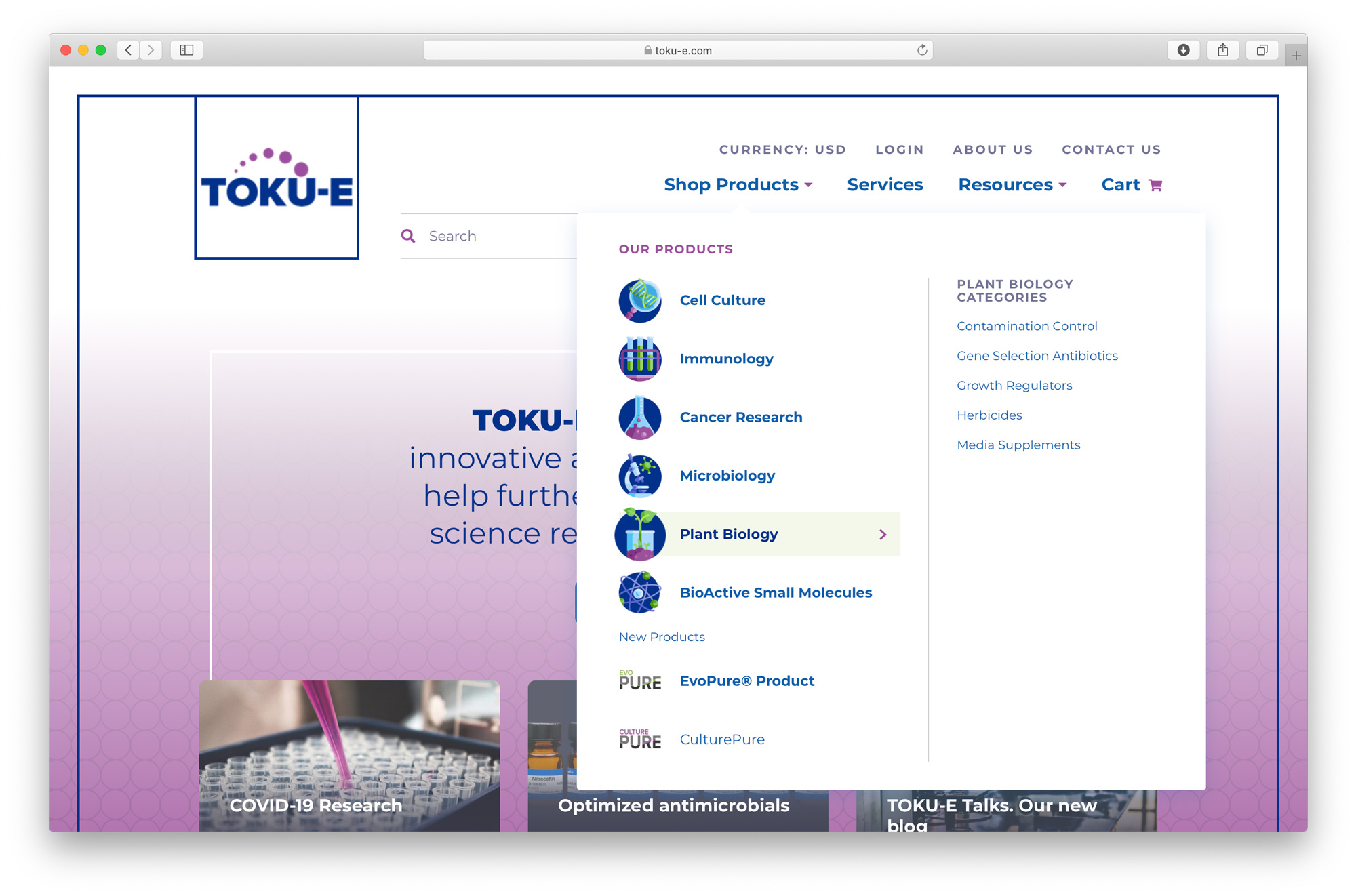Click the Safari share button
This screenshot has height=896, width=1356.
[x=1222, y=50]
